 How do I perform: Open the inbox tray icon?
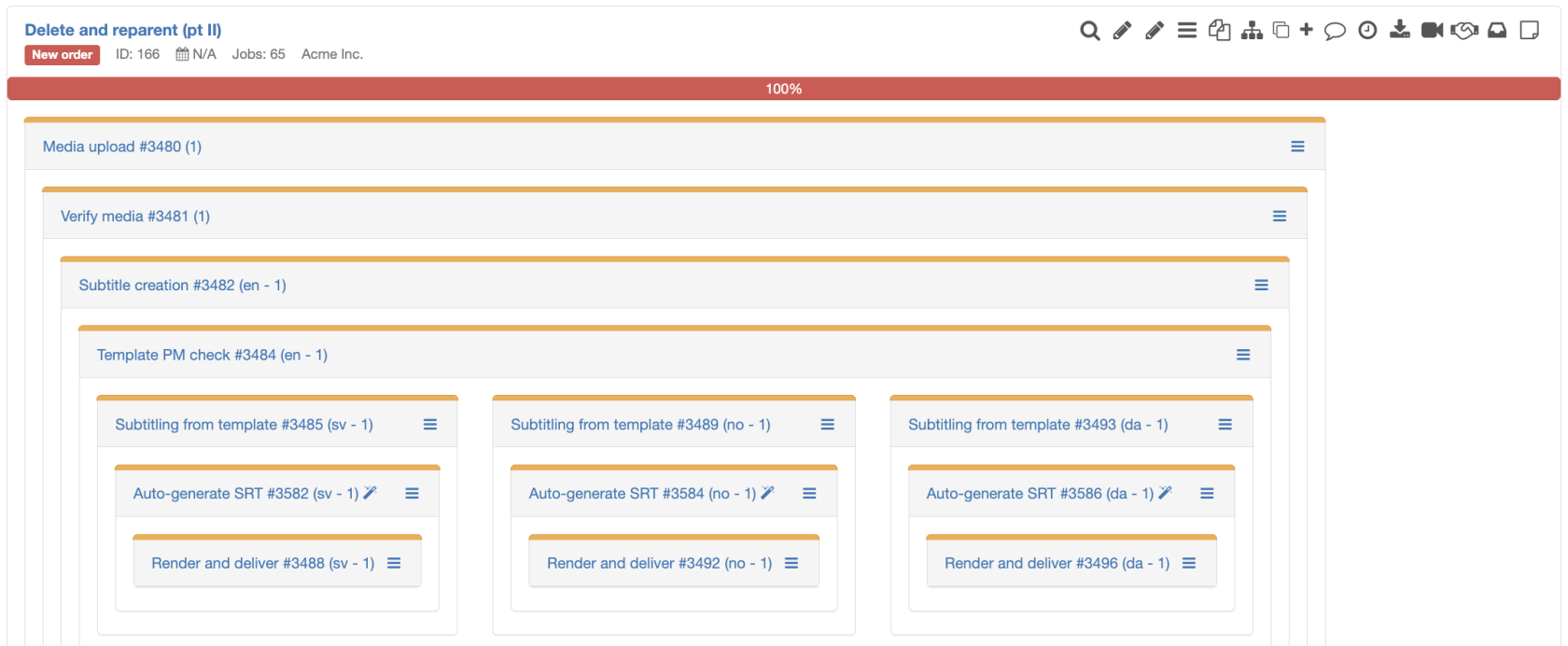[1497, 31]
